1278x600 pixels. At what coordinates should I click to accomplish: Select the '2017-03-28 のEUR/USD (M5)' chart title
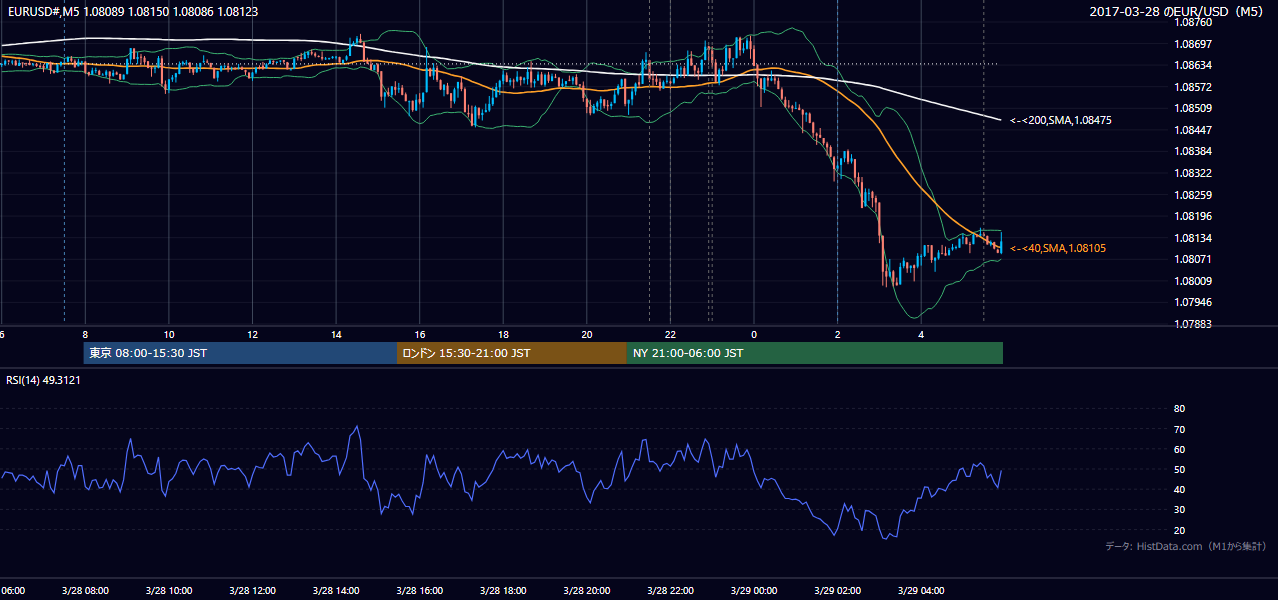point(1178,12)
